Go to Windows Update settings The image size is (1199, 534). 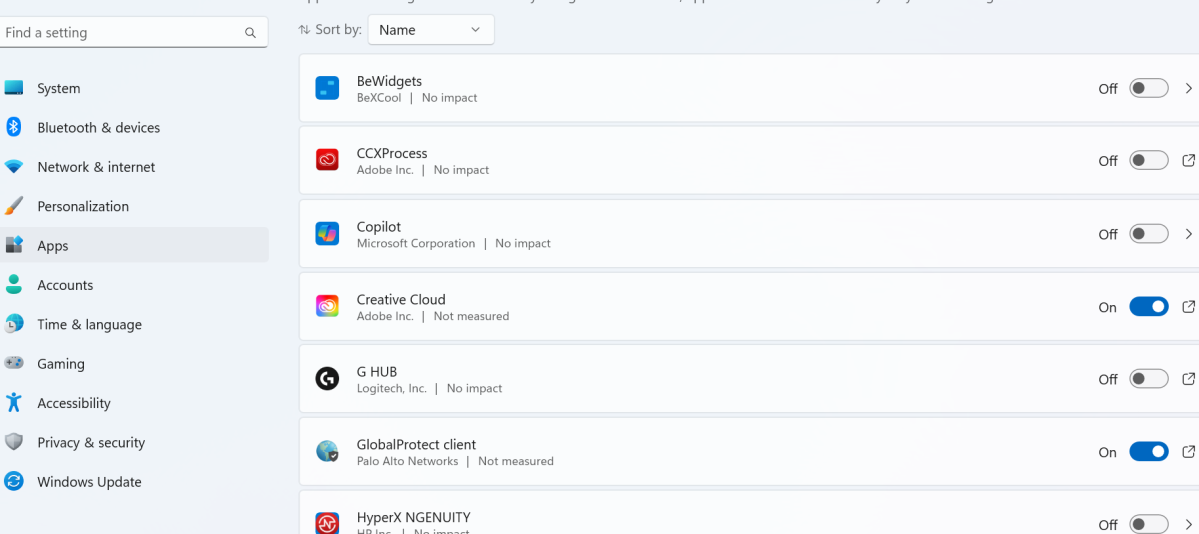134,482
